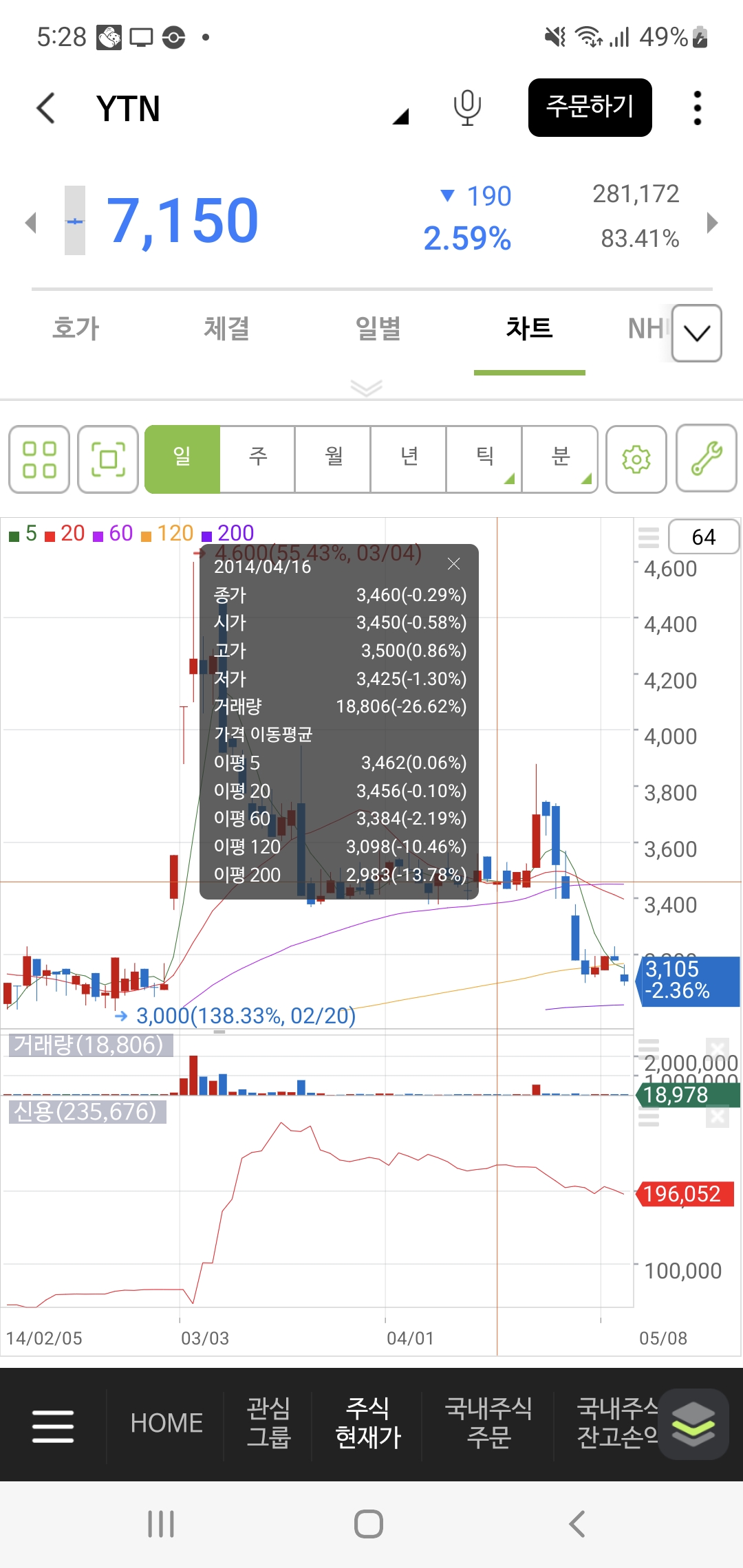
Task: Tap the orange 120 moving average legend
Action: 167,534
